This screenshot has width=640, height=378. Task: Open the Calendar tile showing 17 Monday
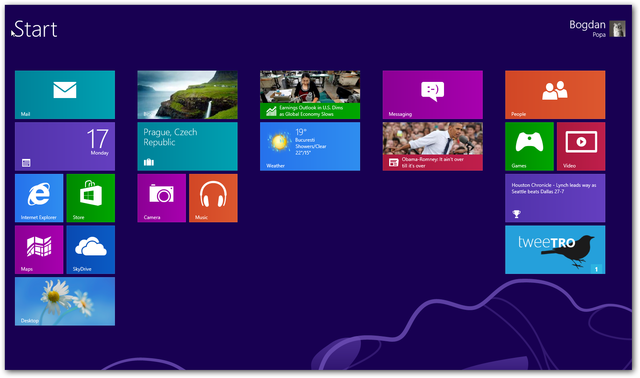65,146
